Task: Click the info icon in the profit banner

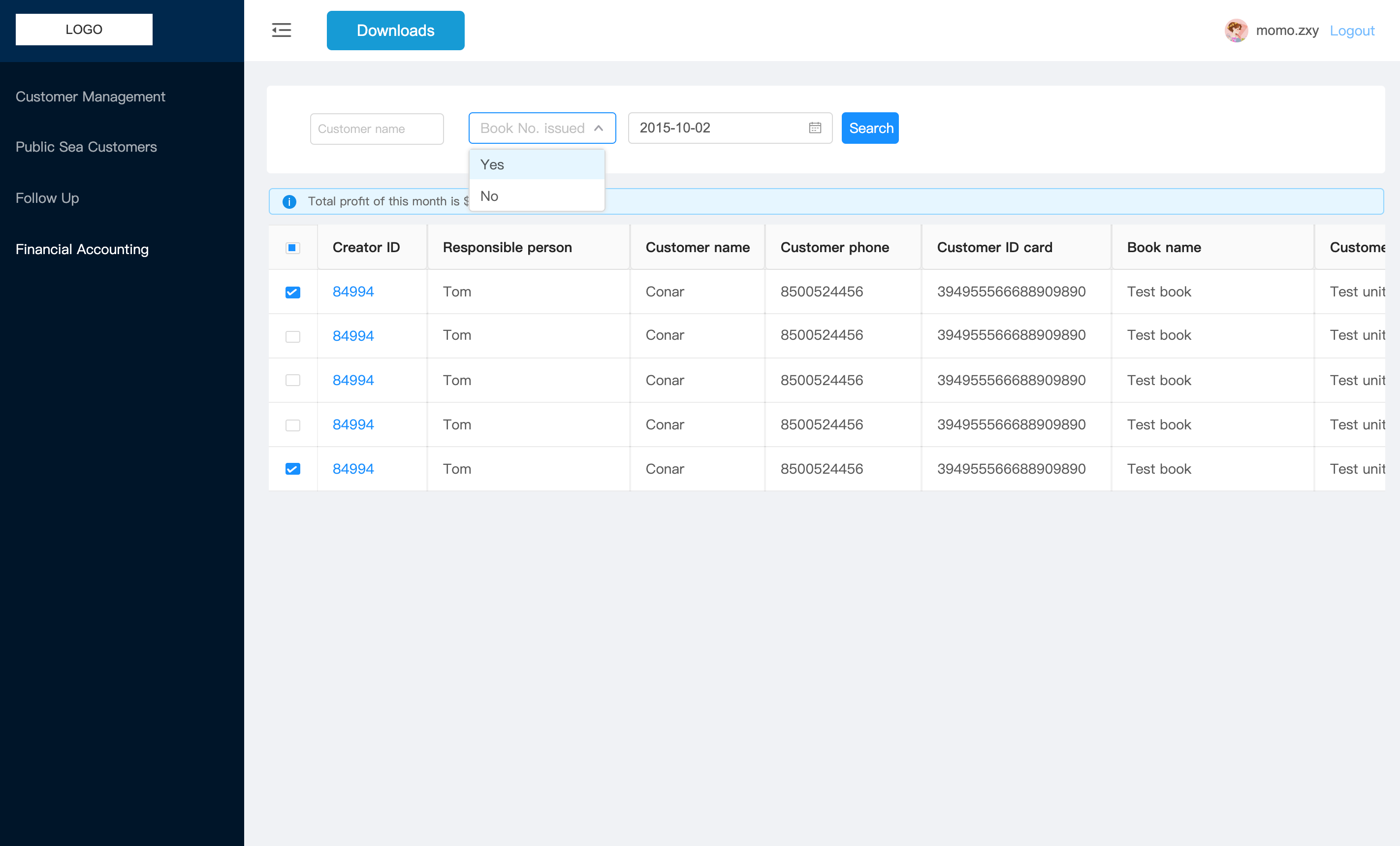Action: [289, 202]
